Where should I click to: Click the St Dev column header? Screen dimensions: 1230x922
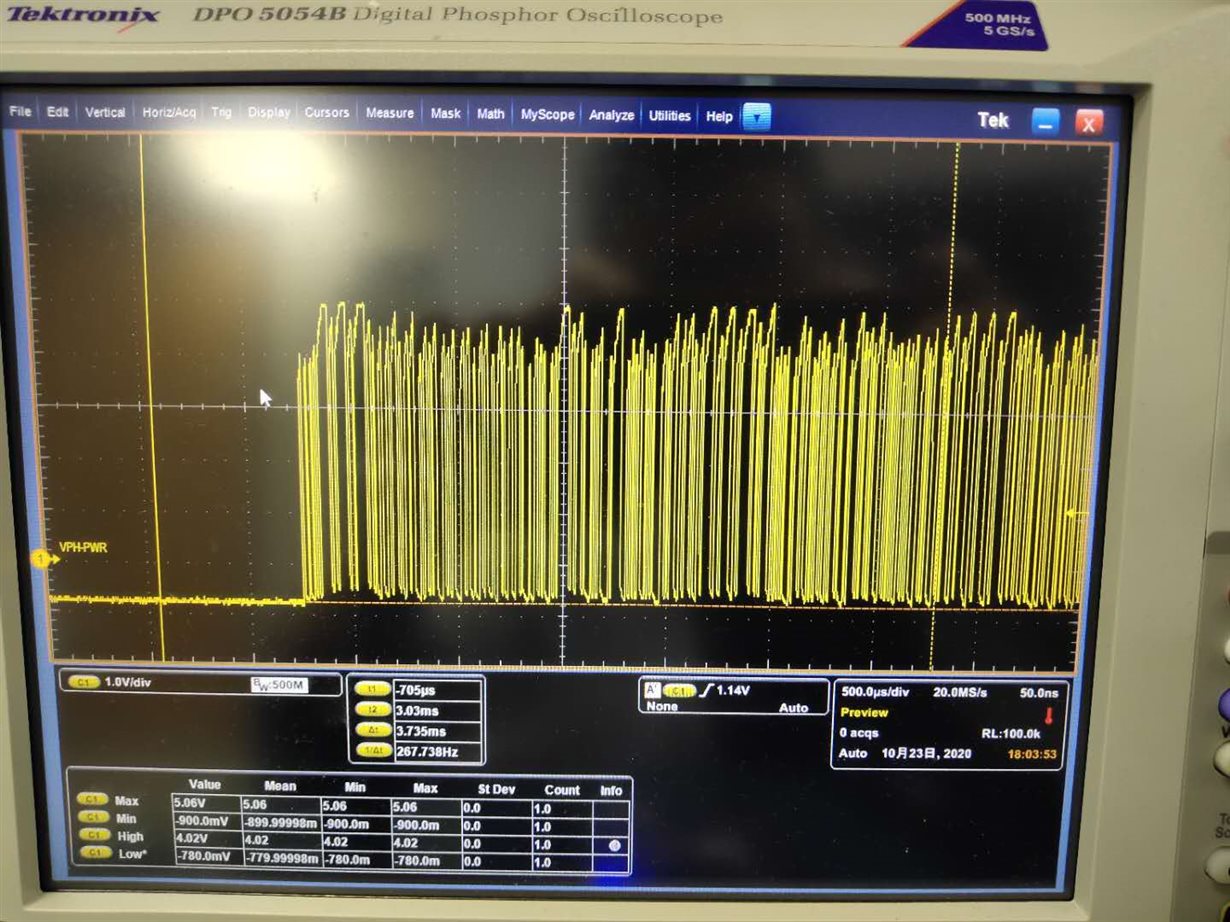495,790
